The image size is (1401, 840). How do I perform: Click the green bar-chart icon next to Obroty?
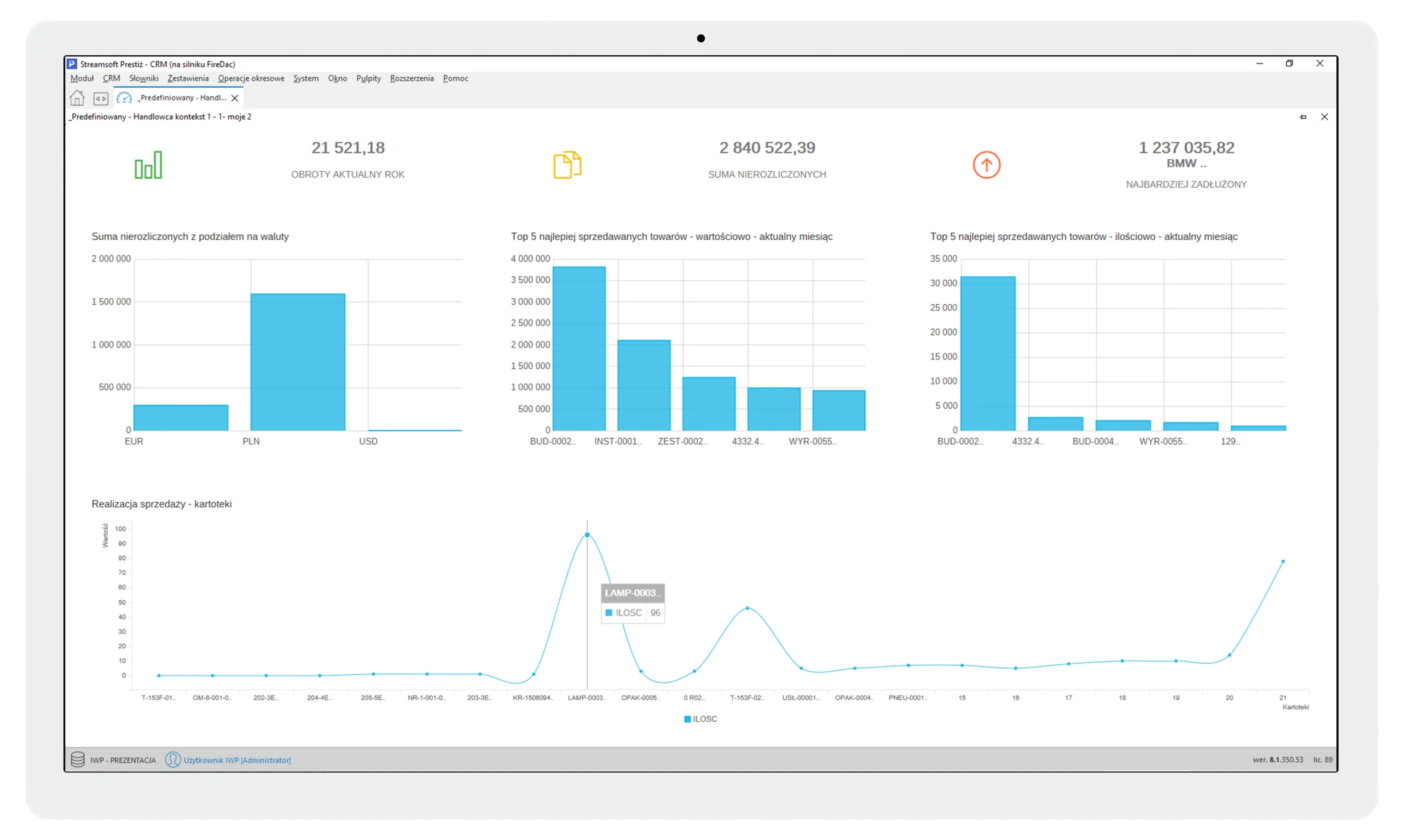tap(148, 165)
